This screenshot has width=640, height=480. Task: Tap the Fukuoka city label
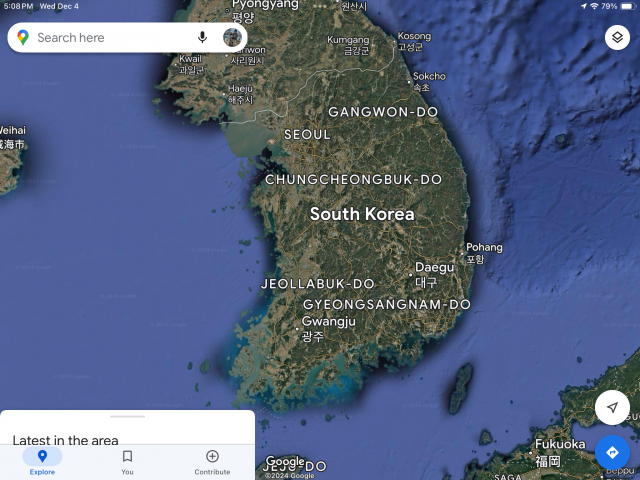pos(559,445)
